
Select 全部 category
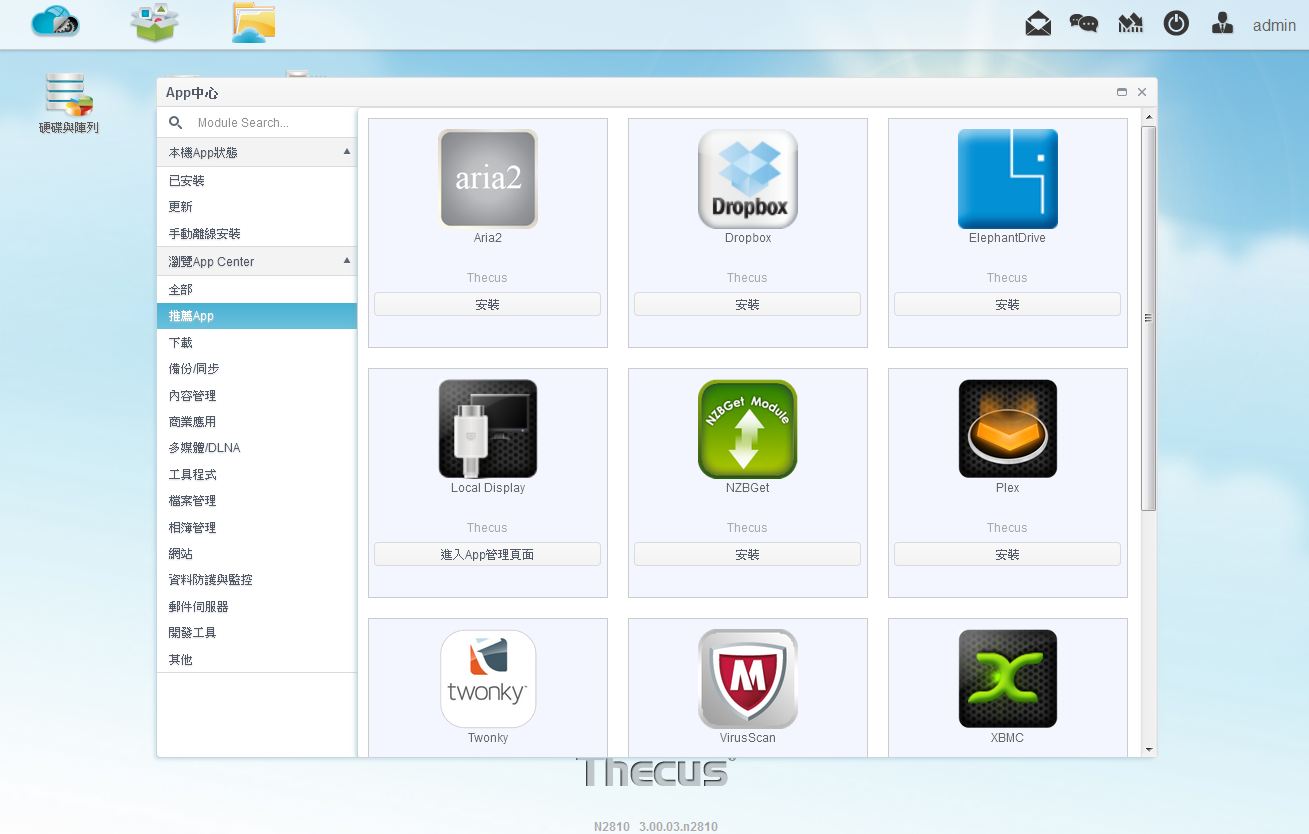257,290
